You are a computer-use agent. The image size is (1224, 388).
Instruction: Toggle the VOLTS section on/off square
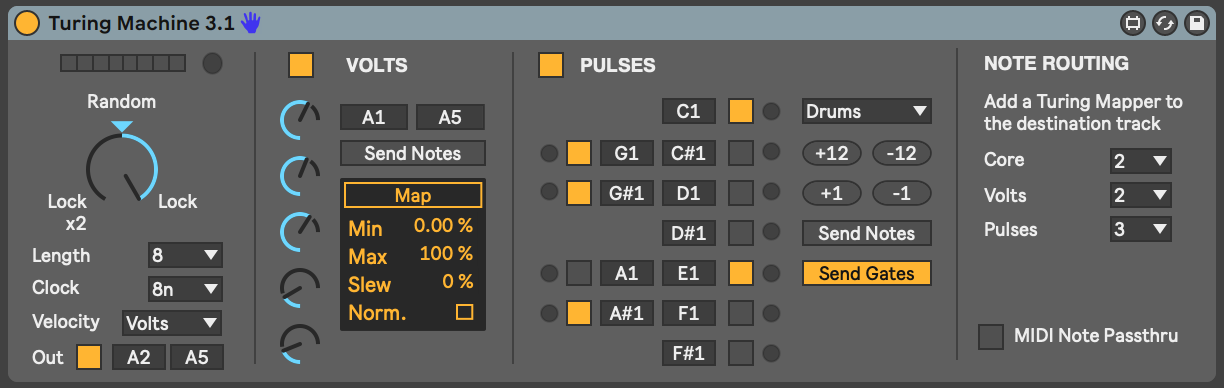click(x=301, y=66)
